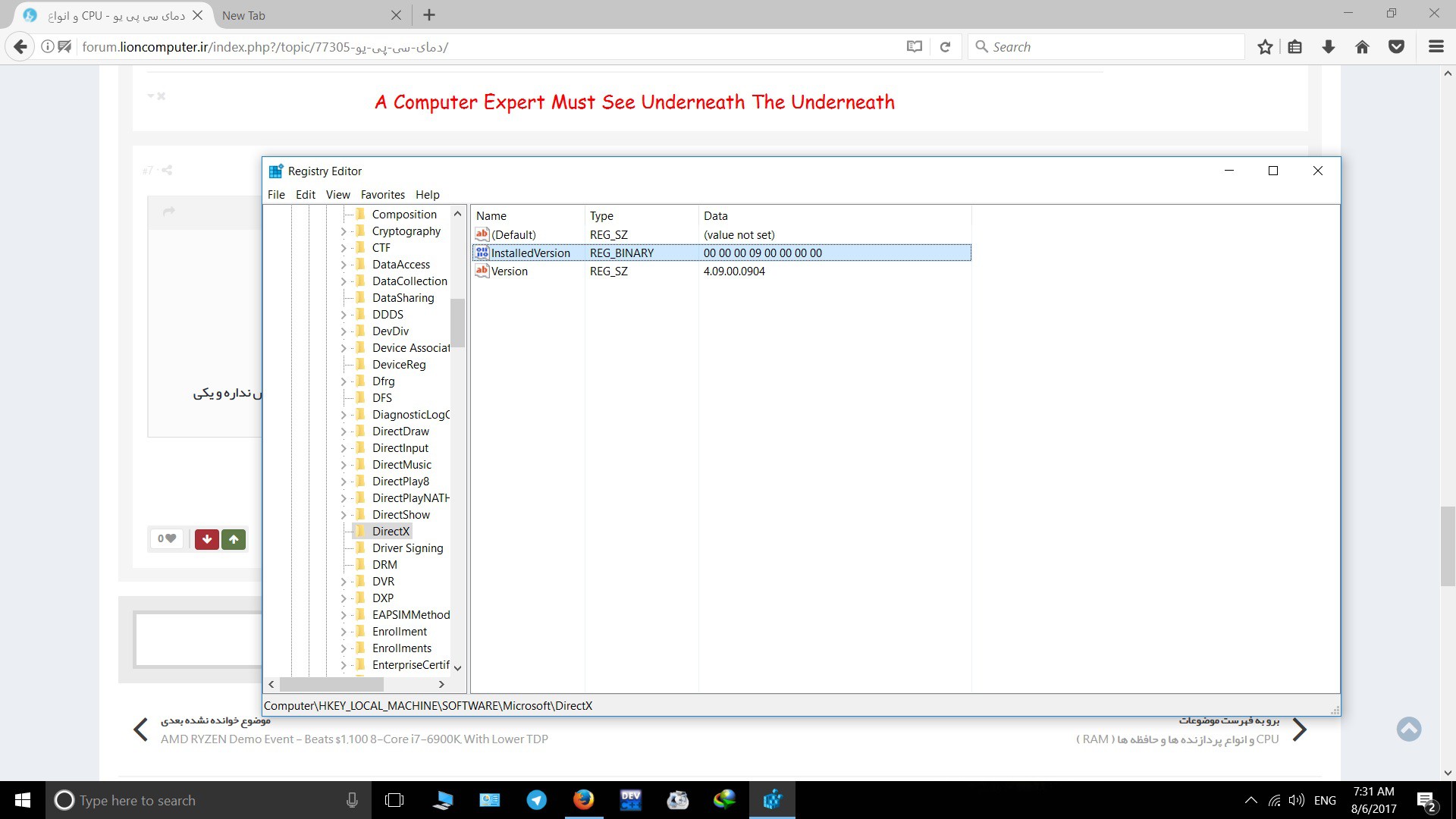Click the Pocket save icon
The width and height of the screenshot is (1456, 819).
[x=1396, y=47]
